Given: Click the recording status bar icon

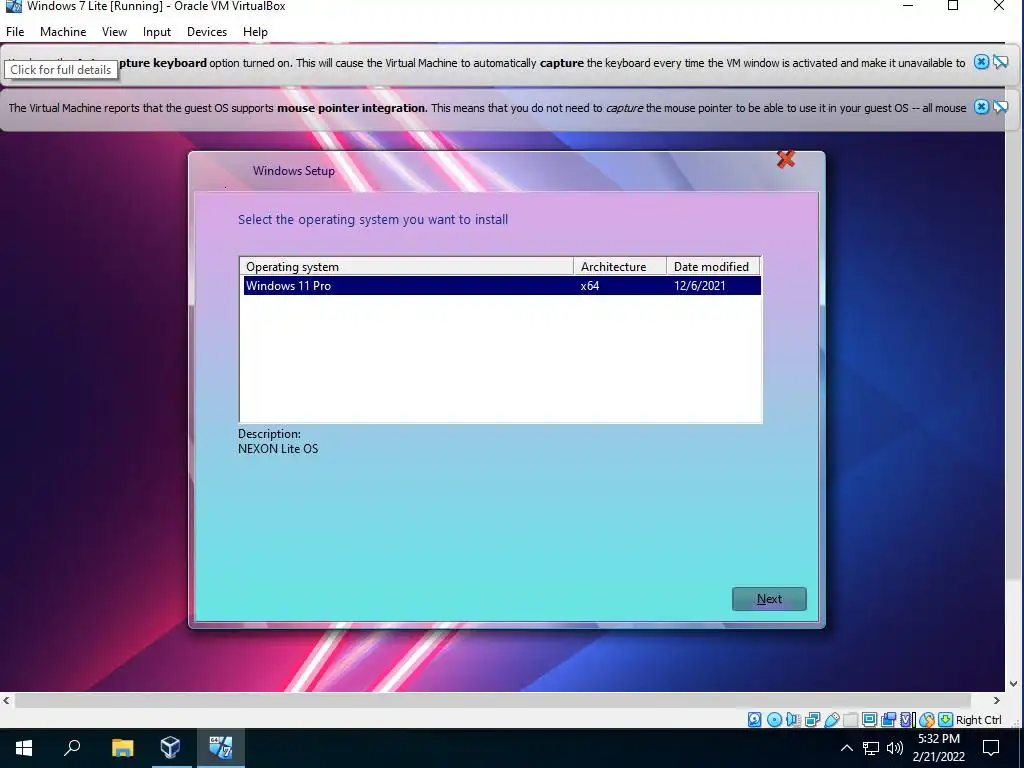Looking at the screenshot, I should click(x=888, y=720).
